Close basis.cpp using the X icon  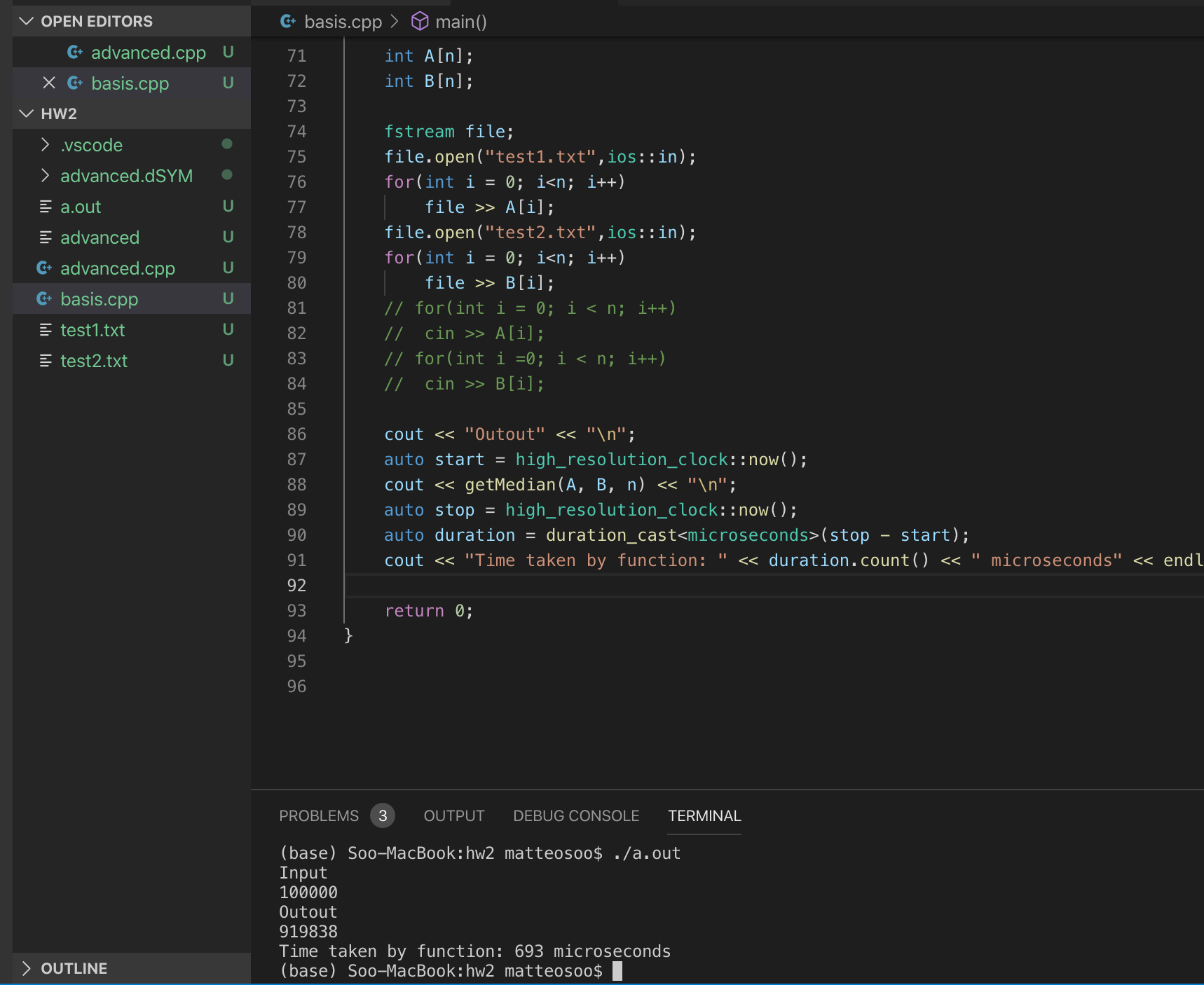(49, 83)
